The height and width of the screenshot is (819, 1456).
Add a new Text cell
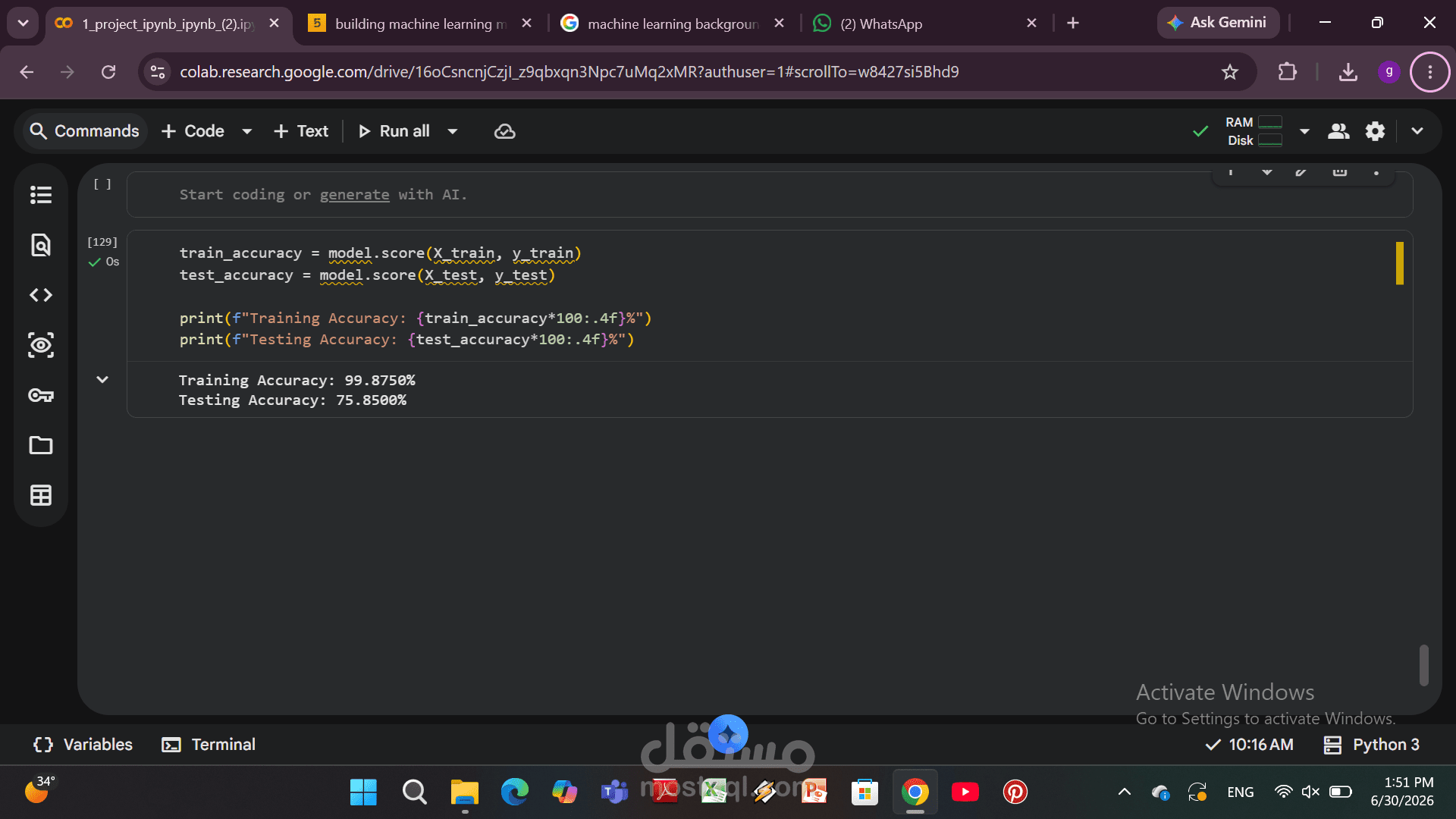pyautogui.click(x=301, y=131)
